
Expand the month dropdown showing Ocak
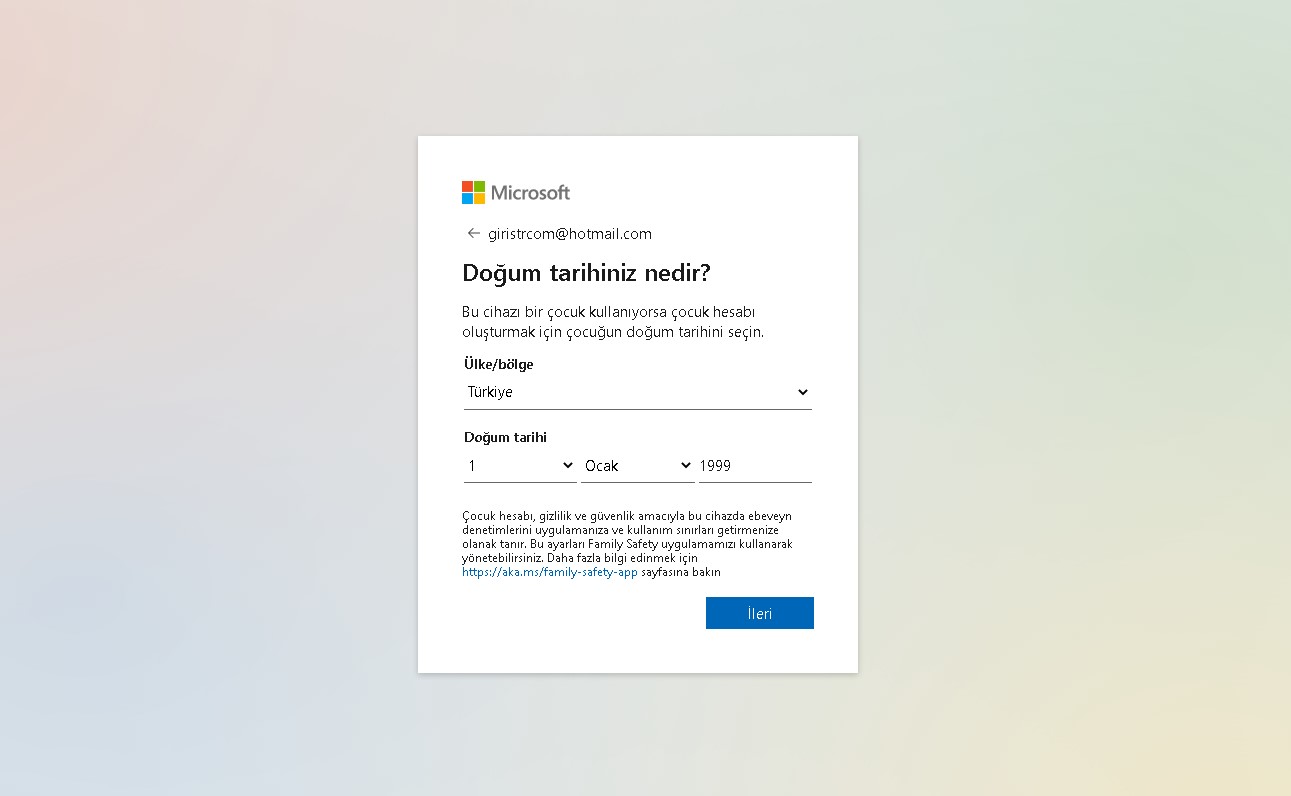(x=637, y=465)
